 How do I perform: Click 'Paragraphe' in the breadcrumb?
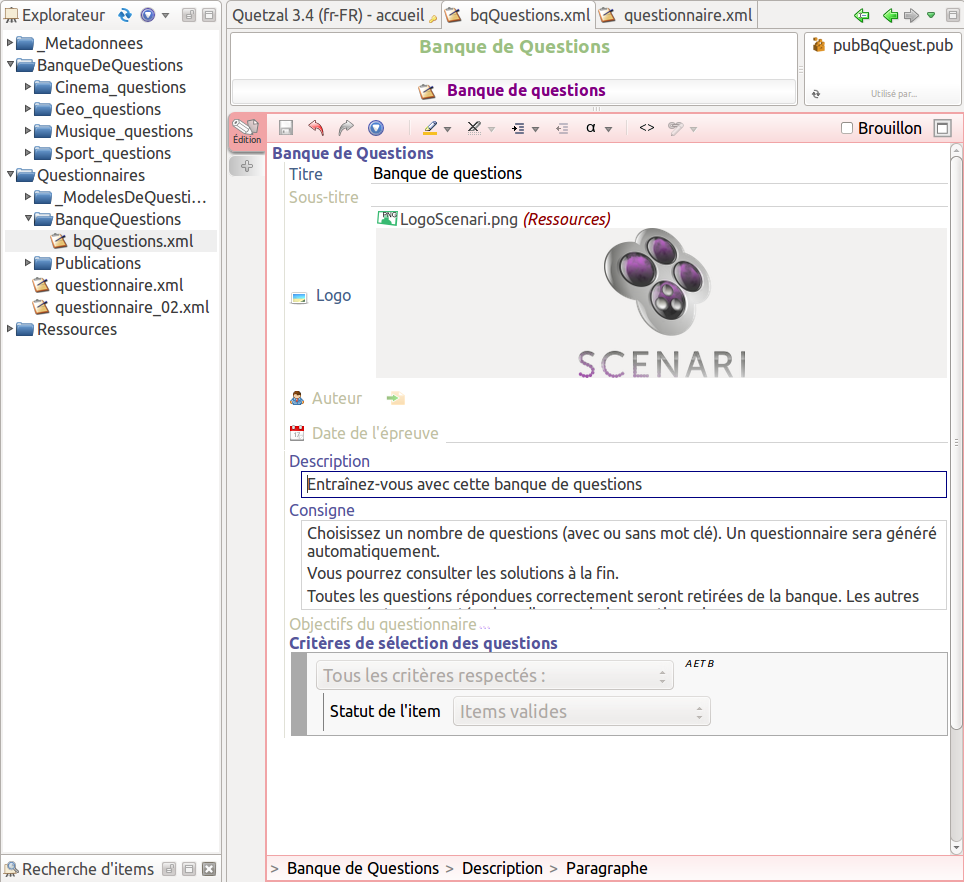(x=607, y=868)
